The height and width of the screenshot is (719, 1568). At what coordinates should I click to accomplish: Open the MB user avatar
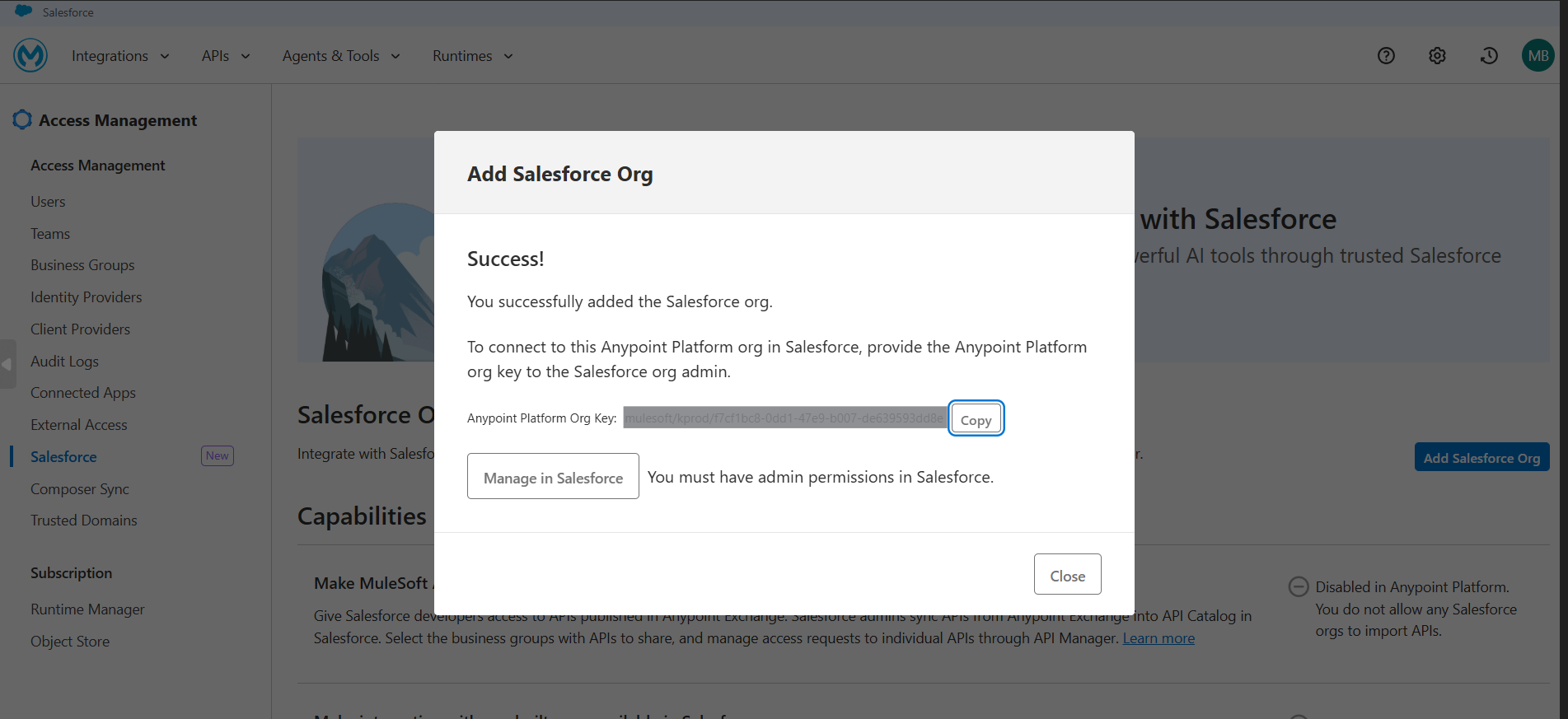point(1538,55)
